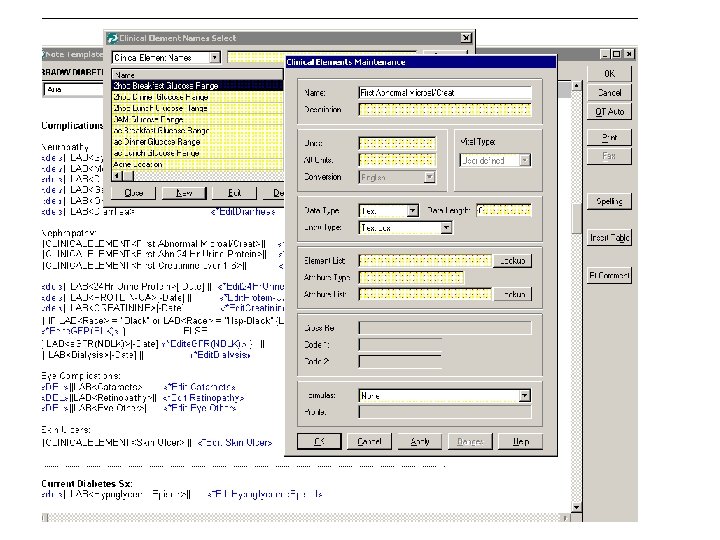
Task: Maximize the Note Template window
Action: (616, 54)
